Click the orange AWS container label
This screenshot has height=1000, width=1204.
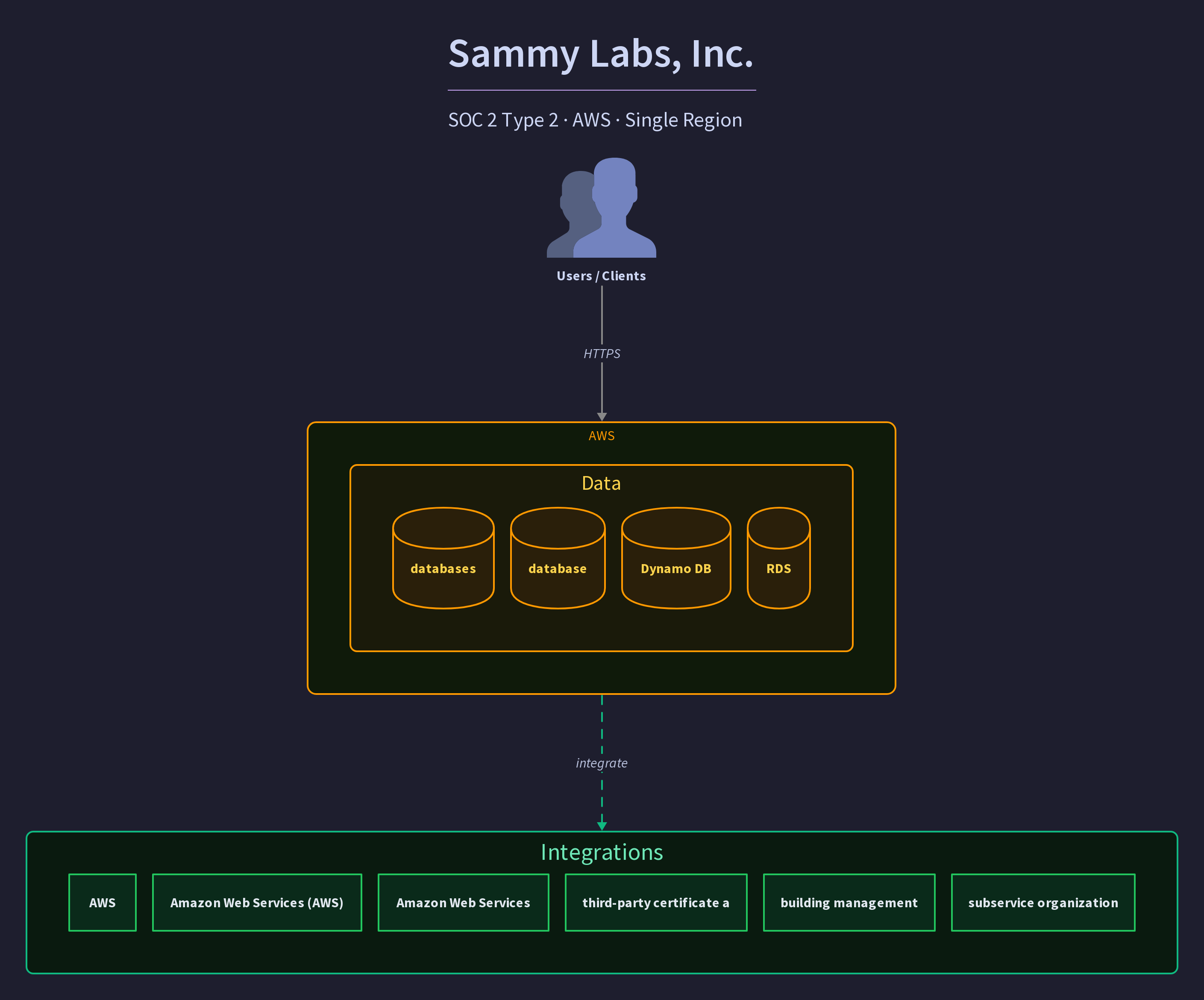[602, 436]
